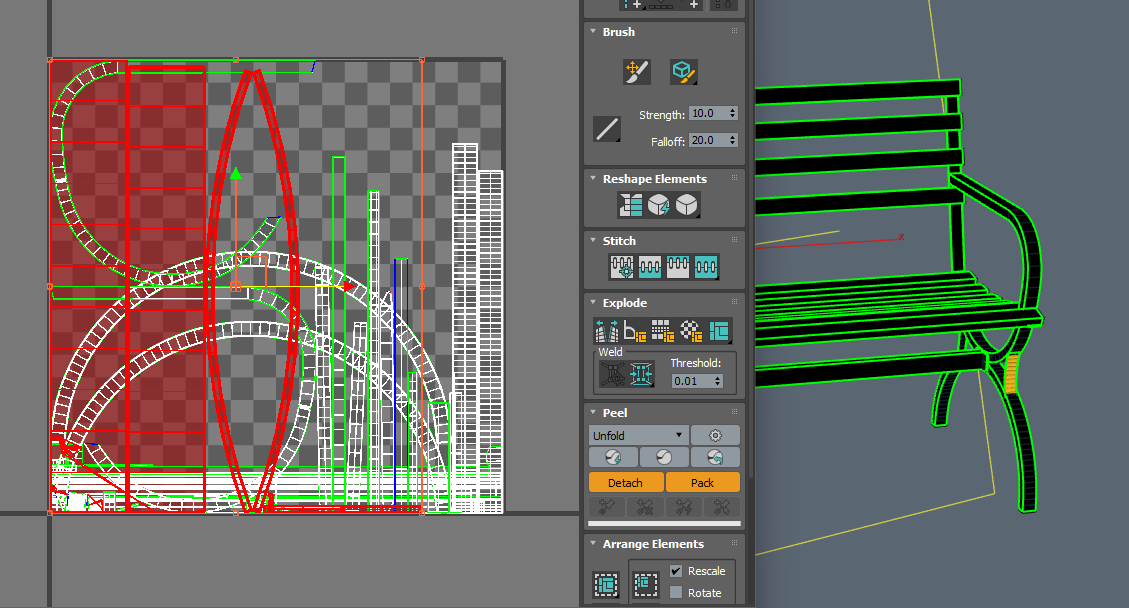
Task: Collapse the Stitch rollout
Action: (618, 241)
